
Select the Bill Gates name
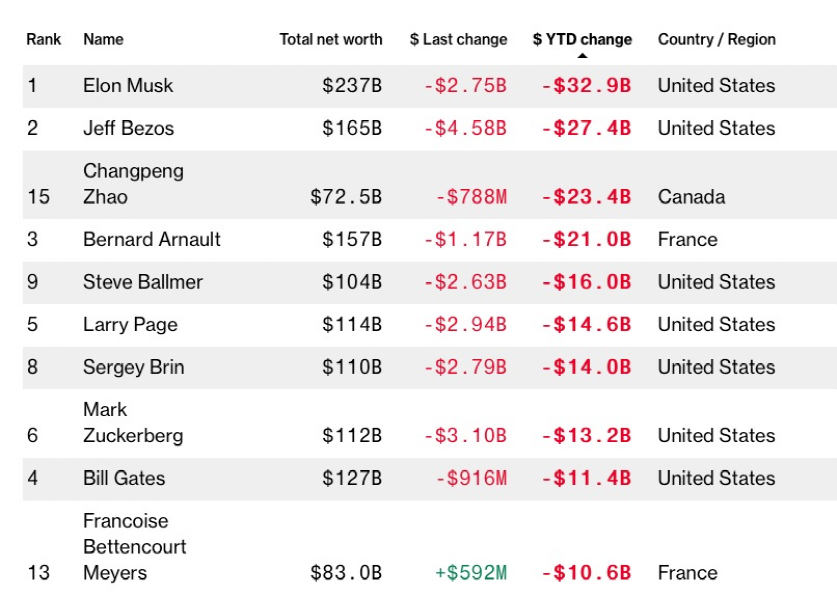(x=124, y=478)
